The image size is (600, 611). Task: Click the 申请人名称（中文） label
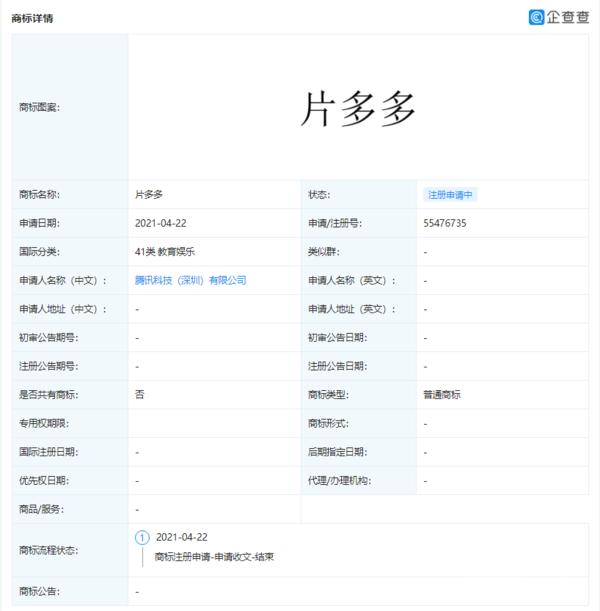point(63,281)
